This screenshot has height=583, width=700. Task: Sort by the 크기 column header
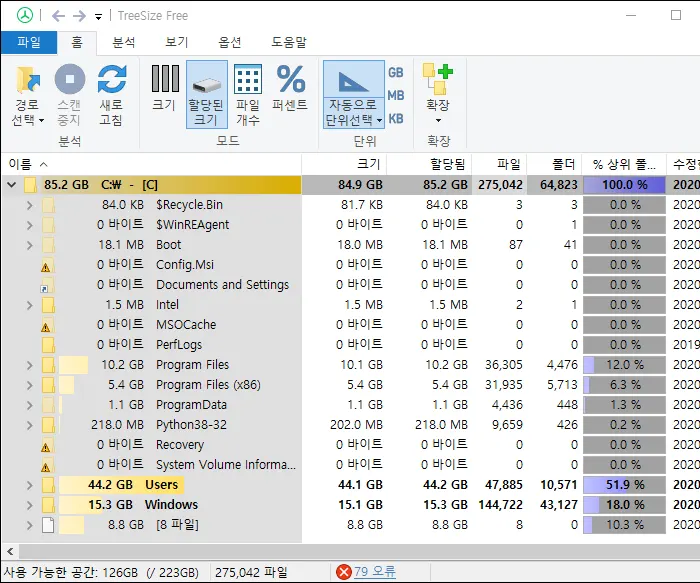(x=344, y=164)
